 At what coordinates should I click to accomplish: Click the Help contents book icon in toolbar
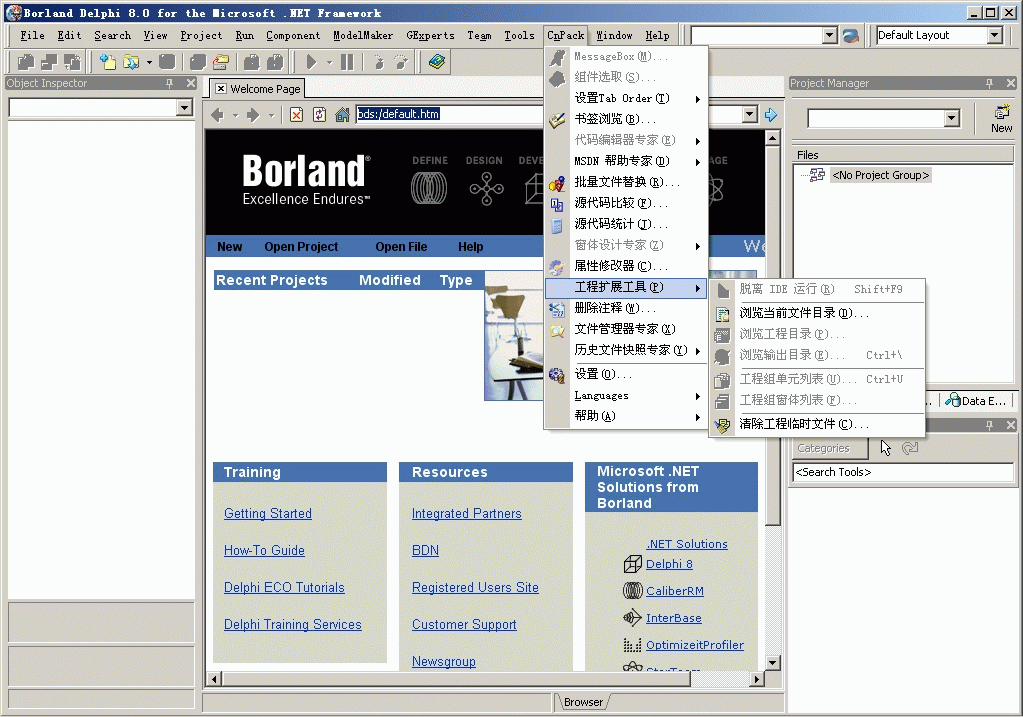[x=436, y=62]
